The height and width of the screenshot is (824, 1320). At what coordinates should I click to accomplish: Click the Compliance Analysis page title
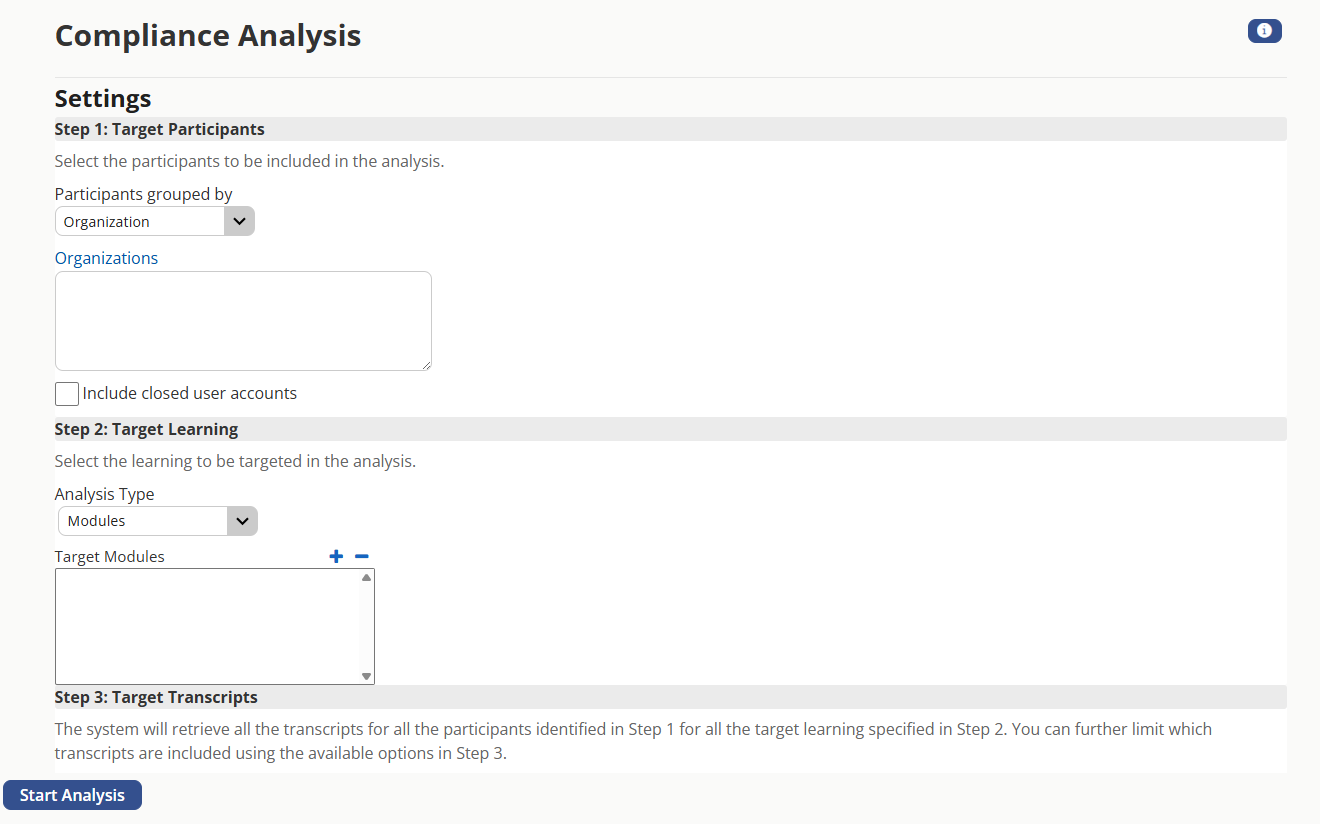[208, 36]
